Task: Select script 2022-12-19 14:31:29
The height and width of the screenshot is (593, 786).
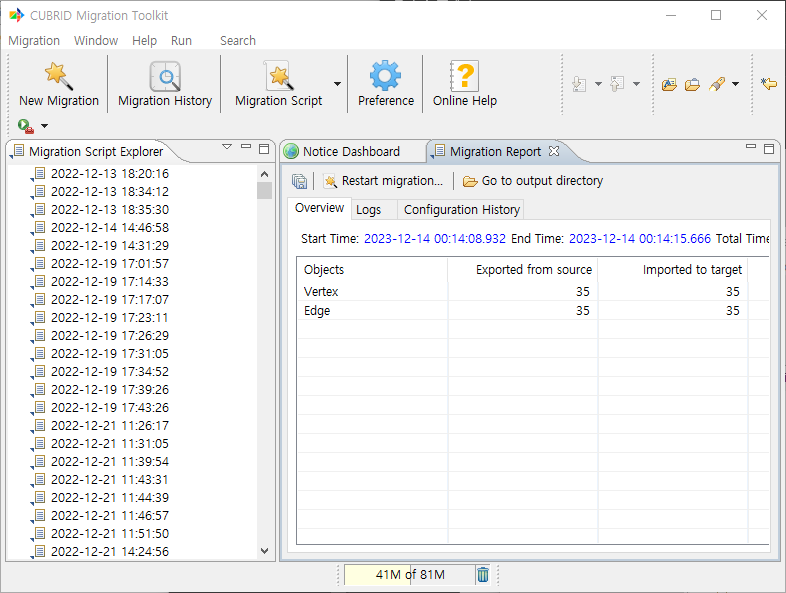Action: tap(110, 246)
